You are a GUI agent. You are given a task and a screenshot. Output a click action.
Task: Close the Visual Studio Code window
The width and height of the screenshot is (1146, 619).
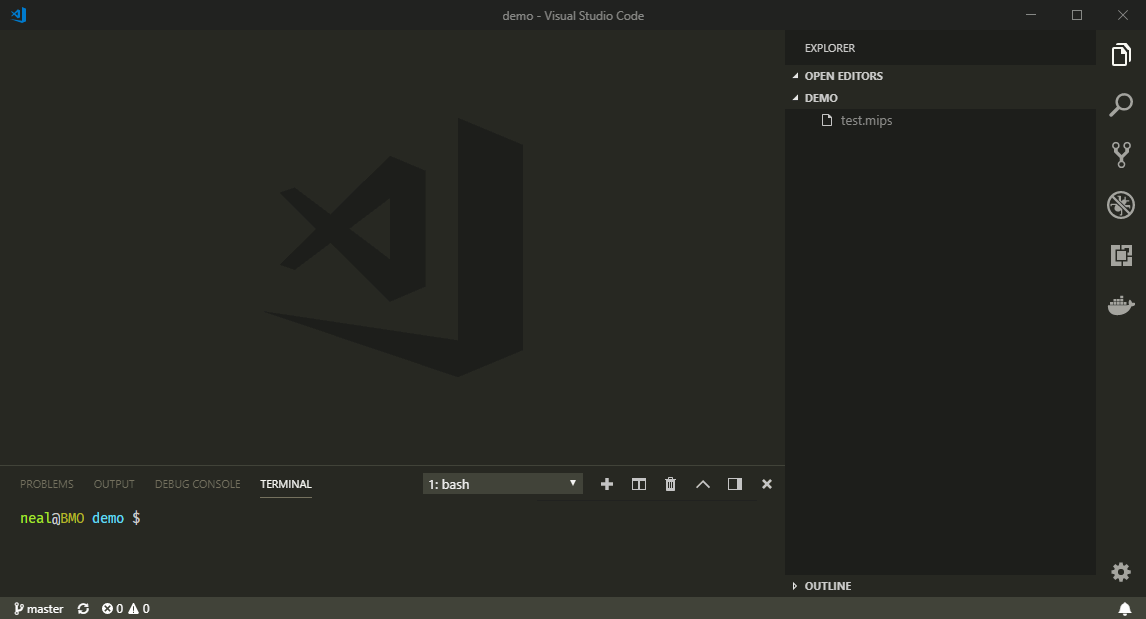[x=1123, y=15]
